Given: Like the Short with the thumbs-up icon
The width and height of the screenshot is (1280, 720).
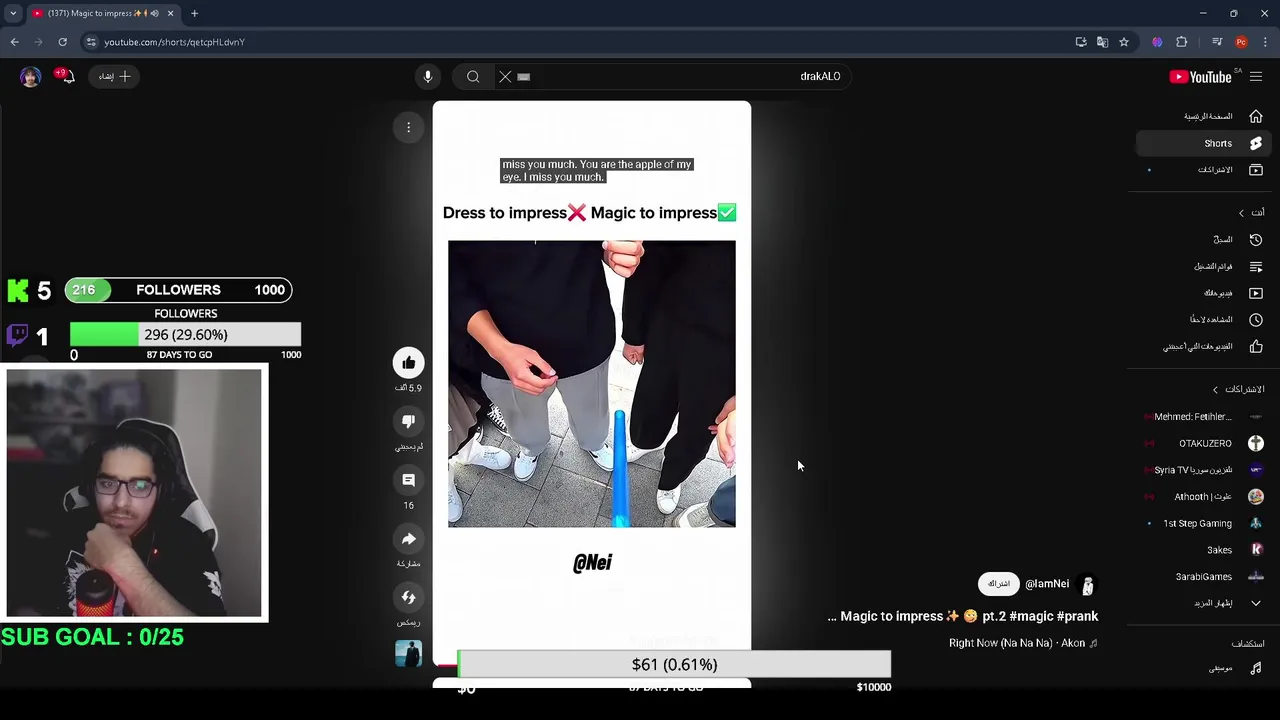Looking at the screenshot, I should [408, 363].
